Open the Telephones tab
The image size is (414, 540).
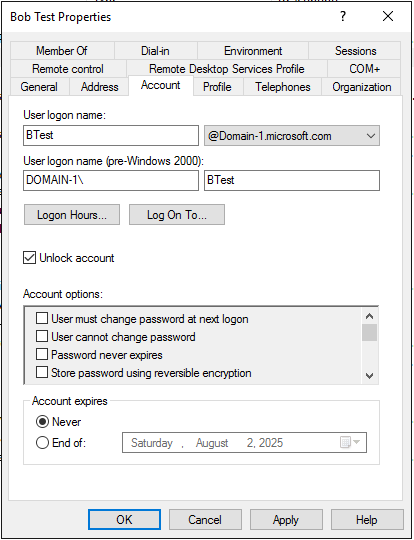[282, 87]
